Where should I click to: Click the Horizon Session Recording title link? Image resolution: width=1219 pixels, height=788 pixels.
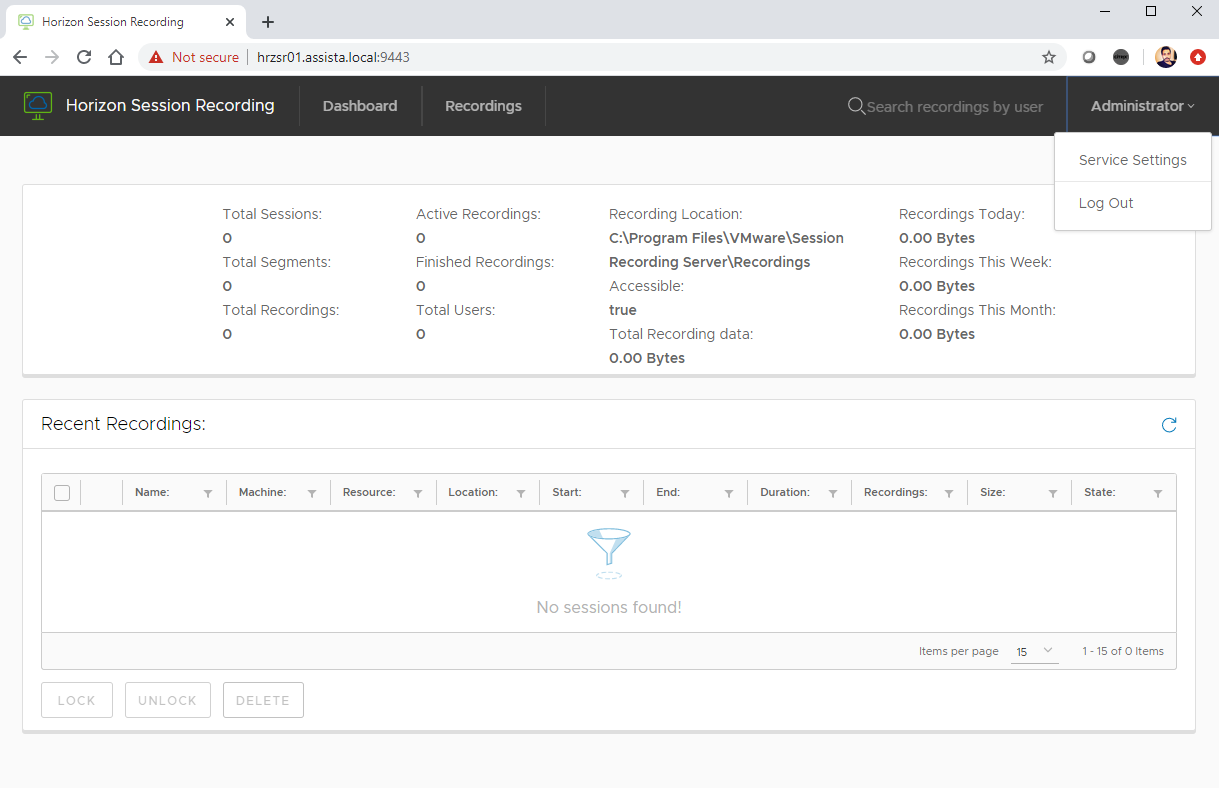pyautogui.click(x=170, y=105)
